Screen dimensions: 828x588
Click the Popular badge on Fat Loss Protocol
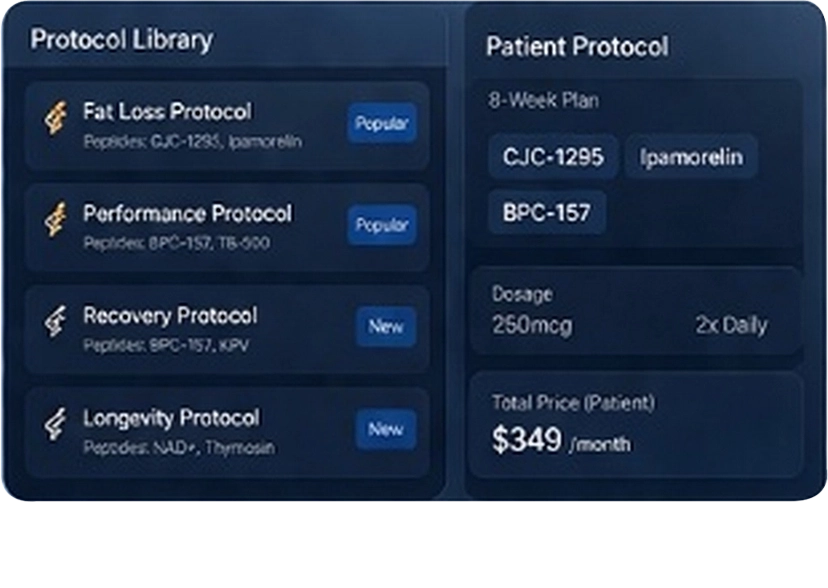tap(381, 124)
